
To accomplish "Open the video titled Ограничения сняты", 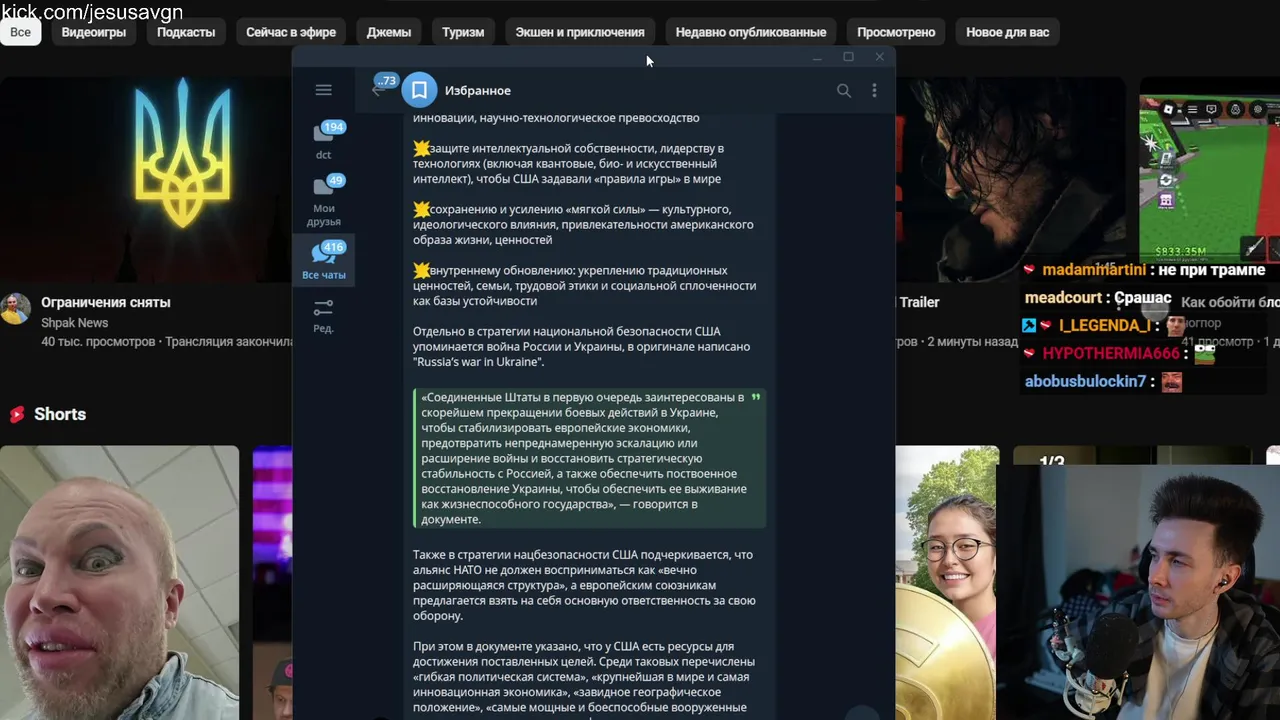I will 106,302.
